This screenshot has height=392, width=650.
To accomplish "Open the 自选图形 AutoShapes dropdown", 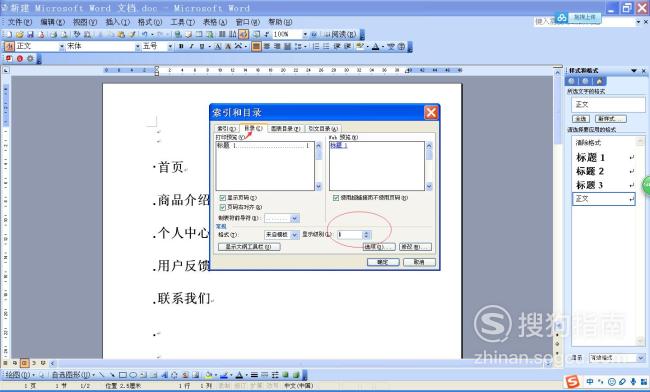I will pos(73,375).
